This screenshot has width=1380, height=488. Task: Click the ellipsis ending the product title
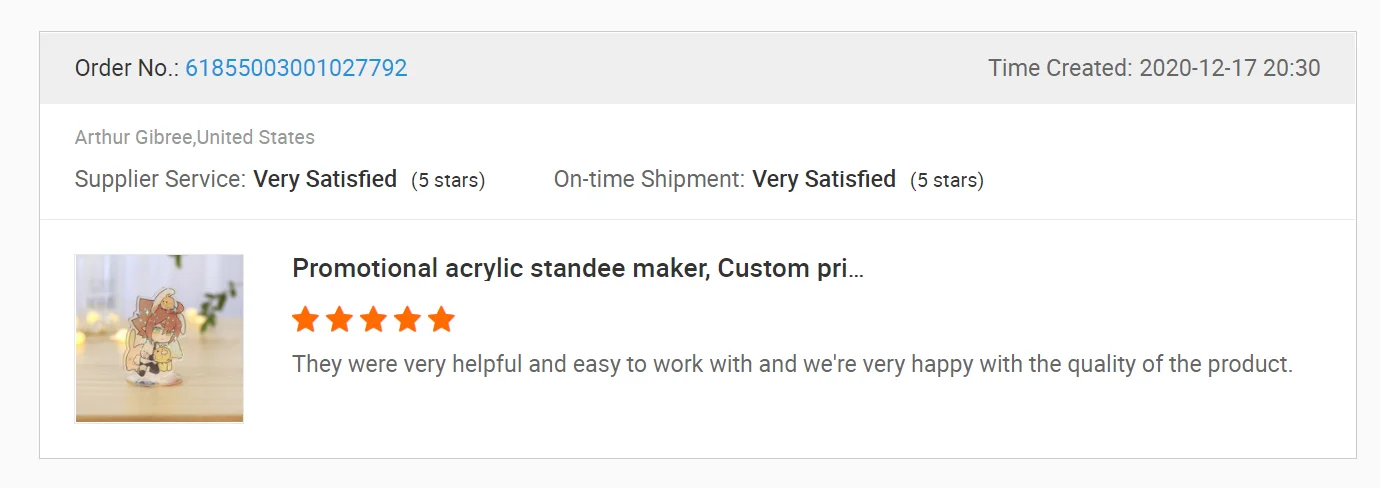pos(855,270)
